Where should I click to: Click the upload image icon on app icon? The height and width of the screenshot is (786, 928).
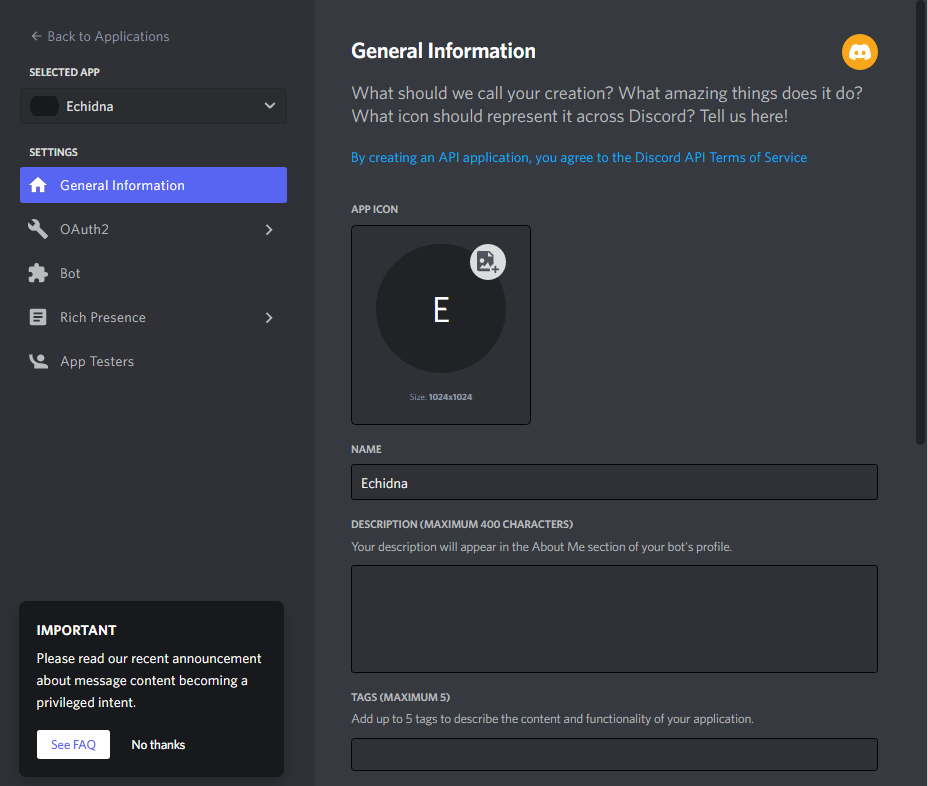[488, 262]
